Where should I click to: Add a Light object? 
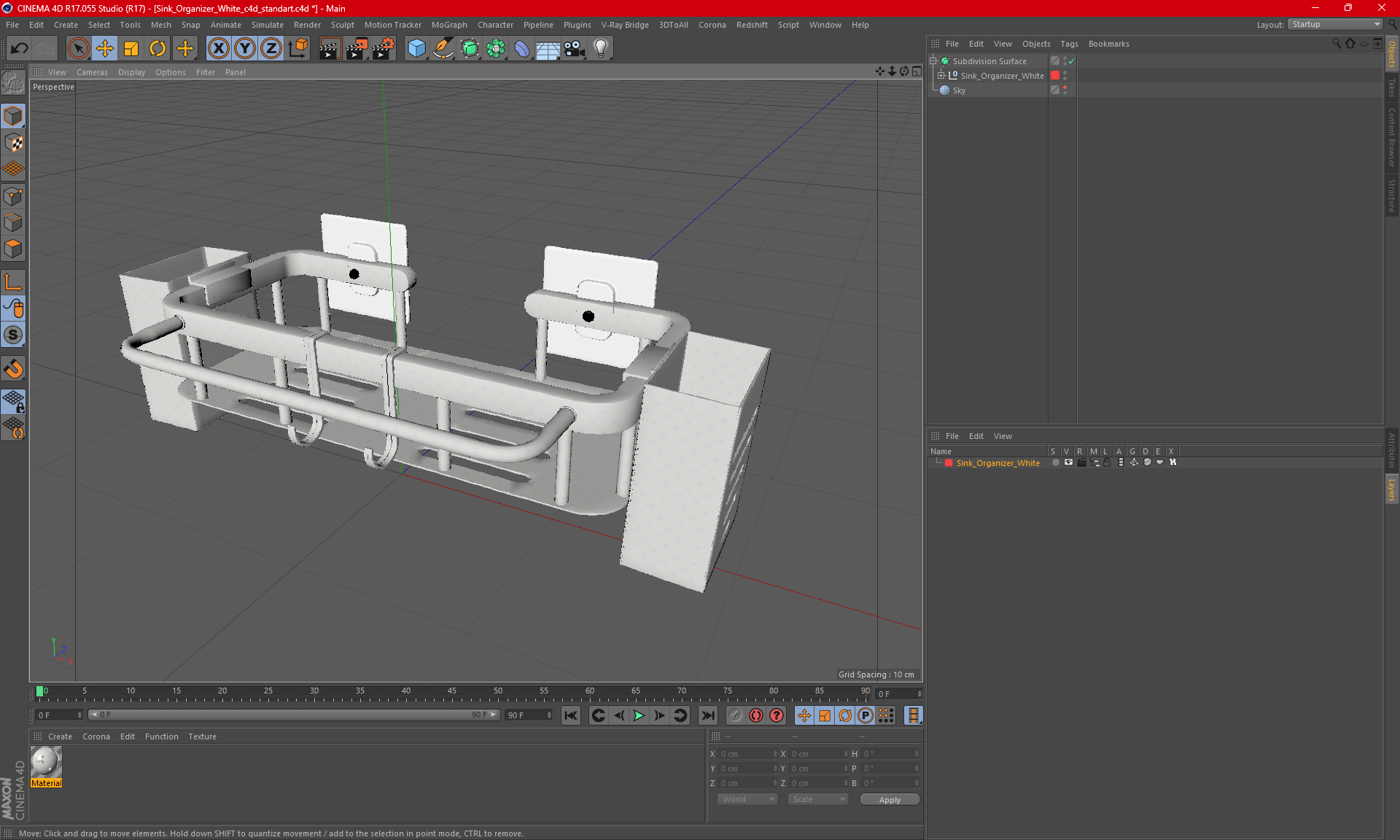coord(601,49)
